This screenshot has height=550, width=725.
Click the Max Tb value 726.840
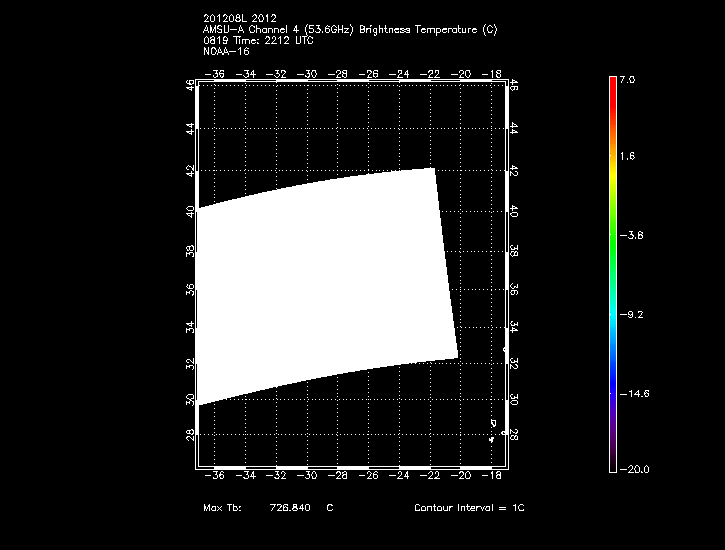(290, 508)
